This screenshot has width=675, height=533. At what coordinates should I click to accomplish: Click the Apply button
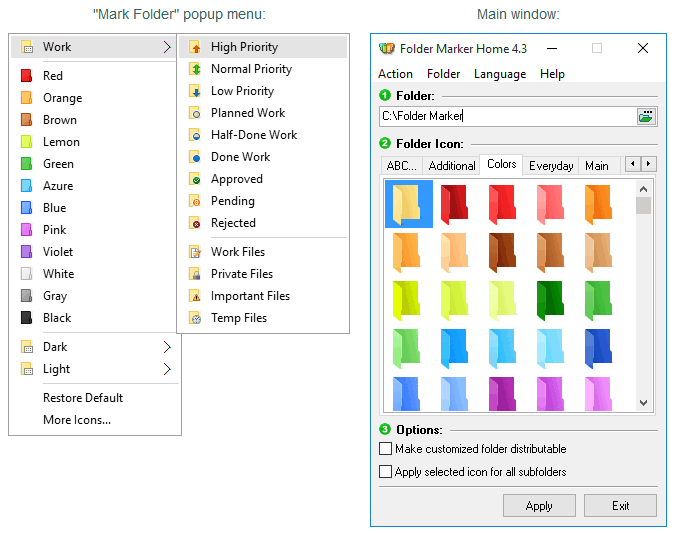539,505
